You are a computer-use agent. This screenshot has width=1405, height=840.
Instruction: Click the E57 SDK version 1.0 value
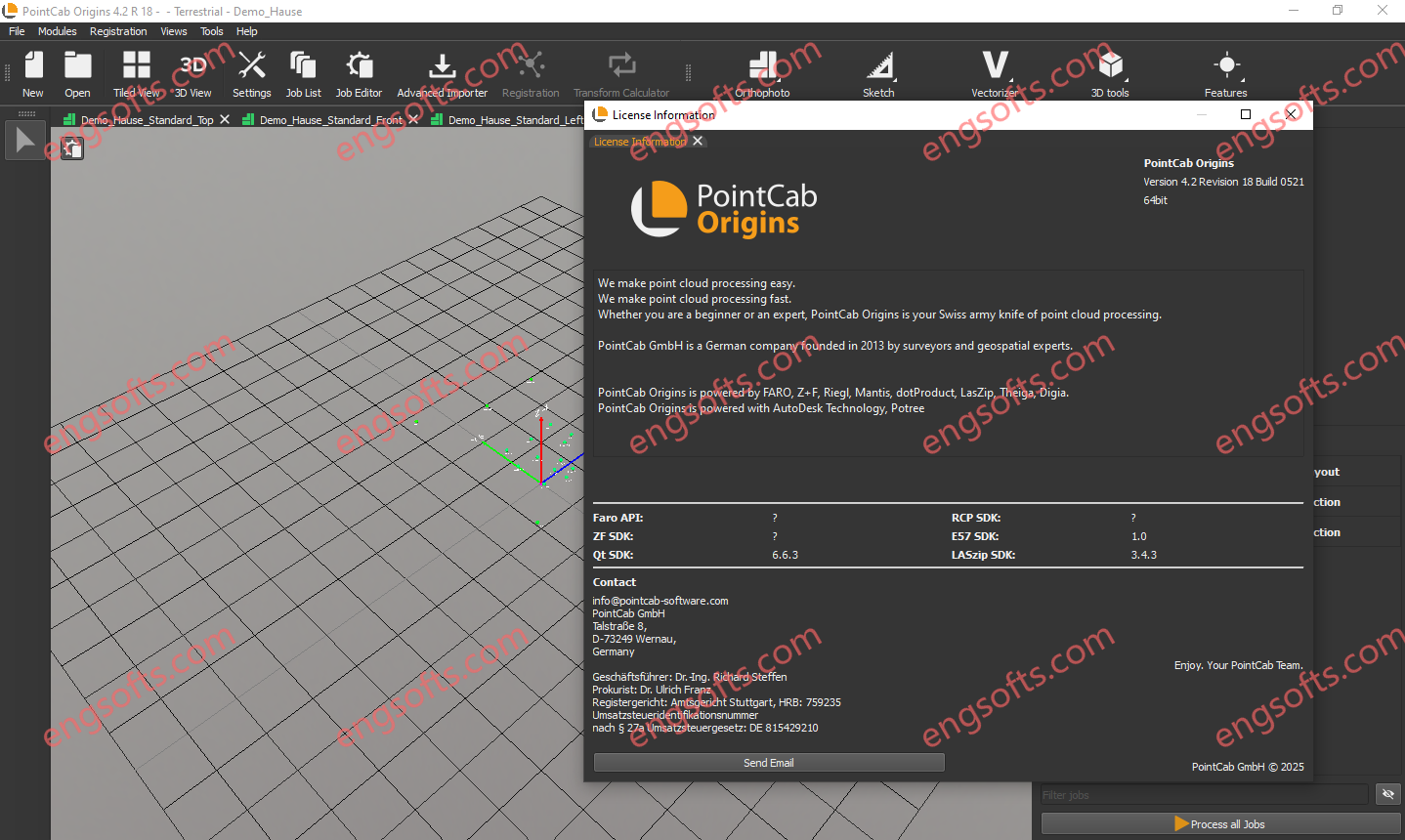(1139, 536)
